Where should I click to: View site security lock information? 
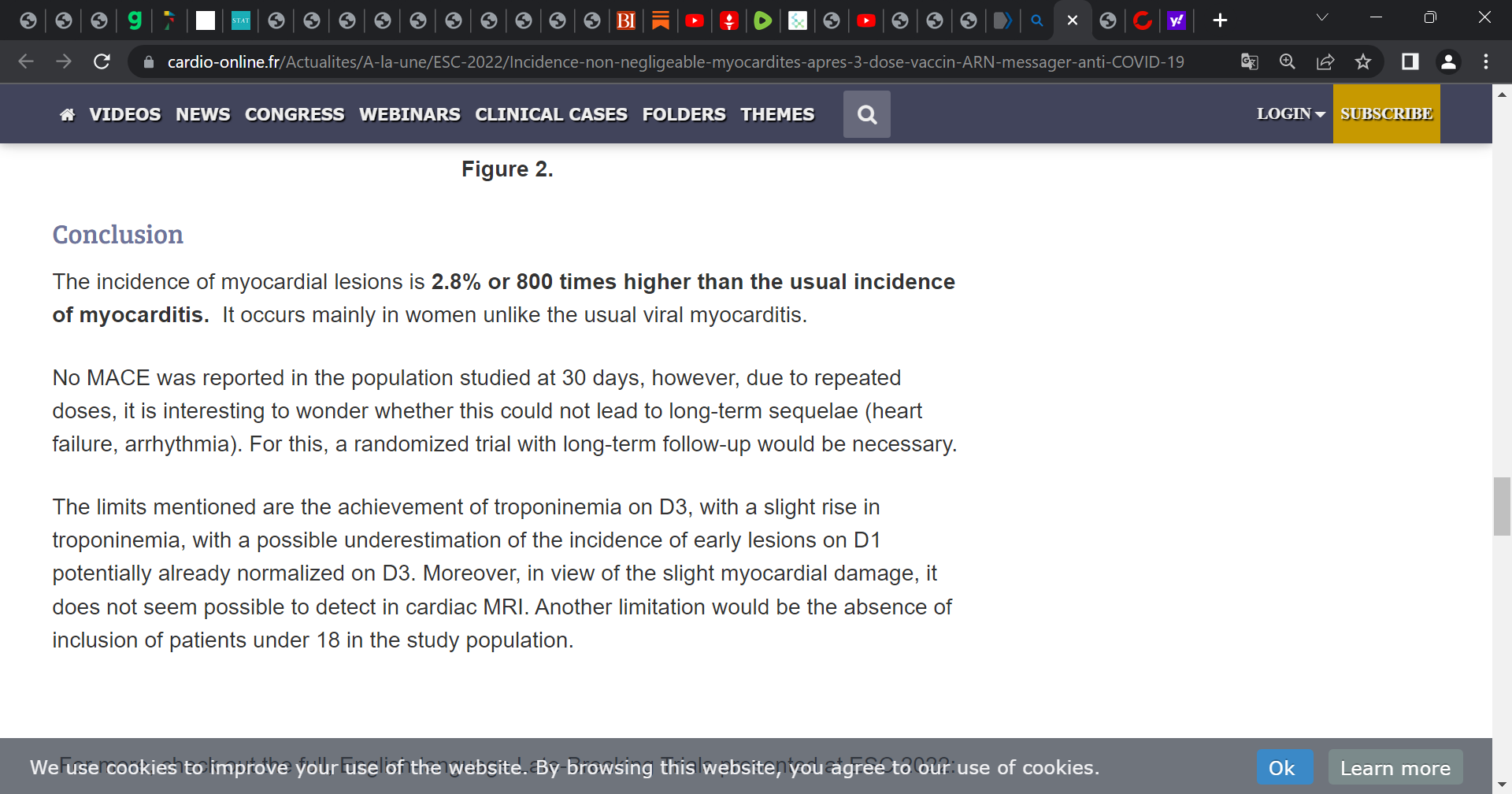[148, 61]
